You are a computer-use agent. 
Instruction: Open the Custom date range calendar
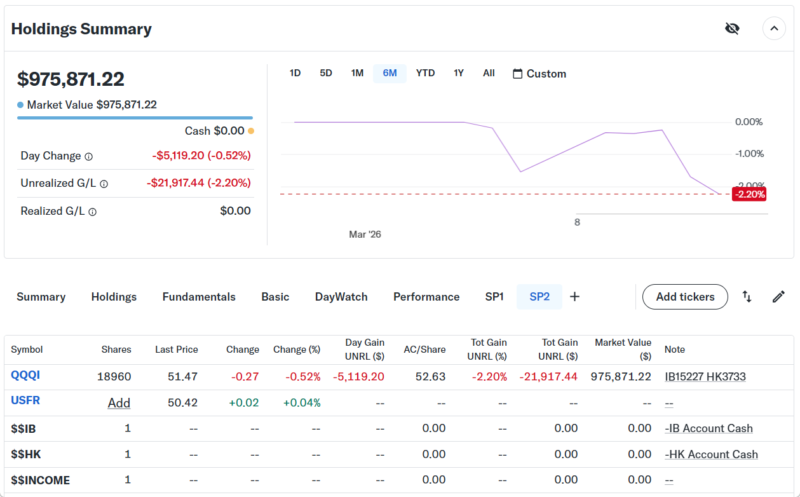[539, 74]
